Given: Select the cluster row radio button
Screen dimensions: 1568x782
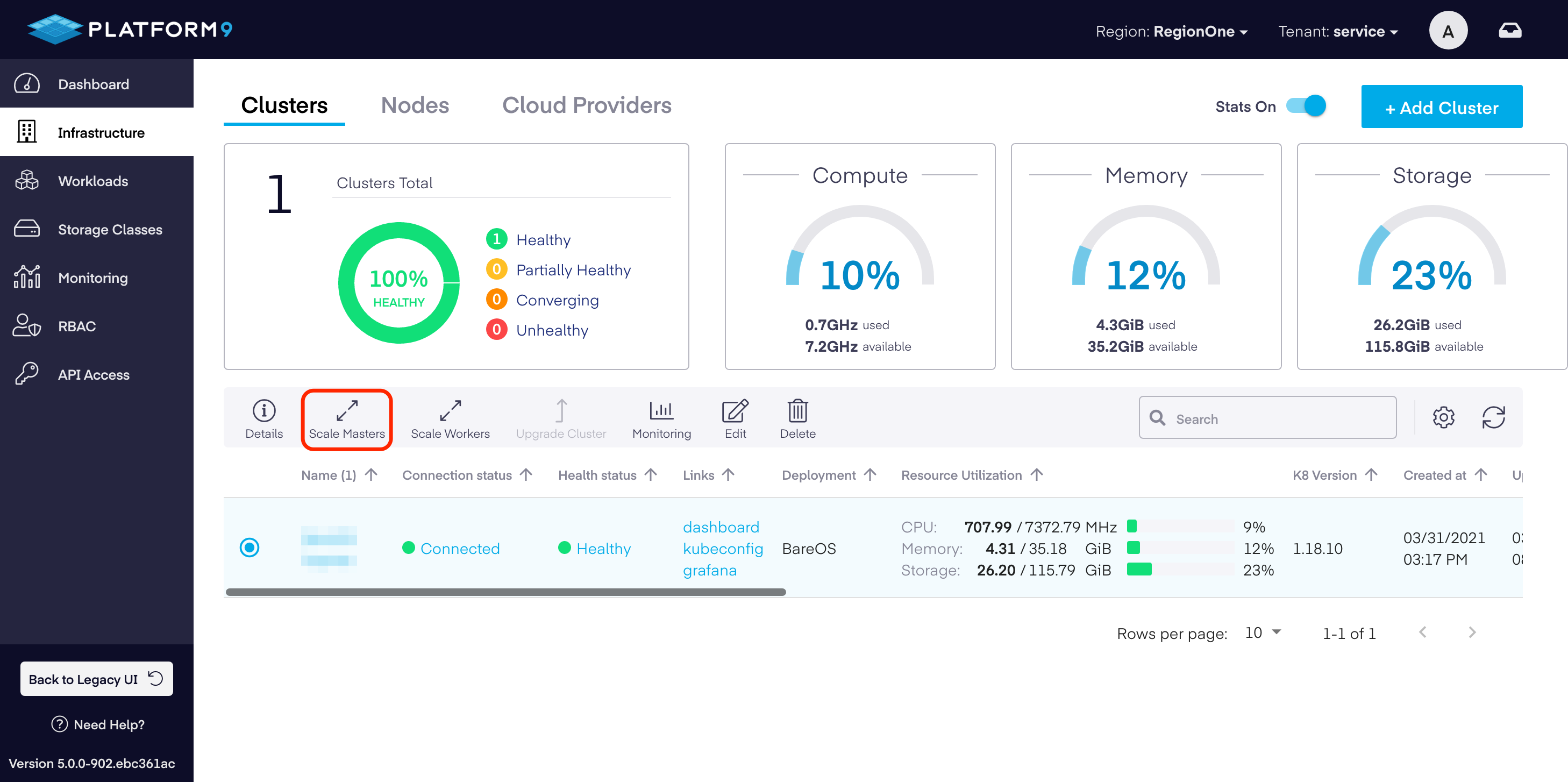Looking at the screenshot, I should coord(250,548).
